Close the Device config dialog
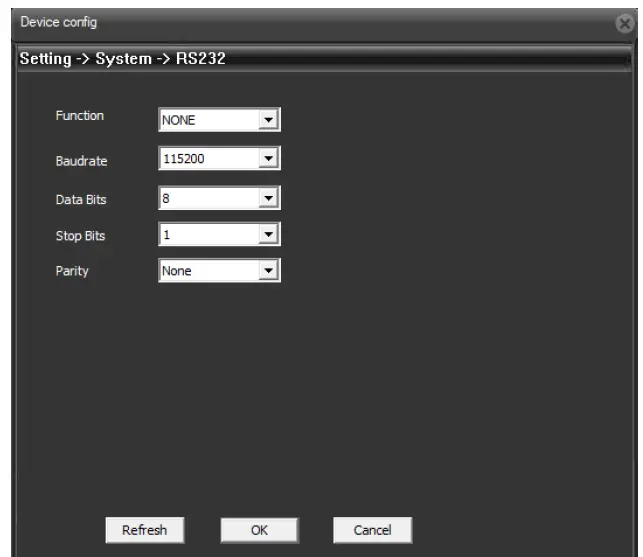The width and height of the screenshot is (643, 557). click(x=625, y=24)
